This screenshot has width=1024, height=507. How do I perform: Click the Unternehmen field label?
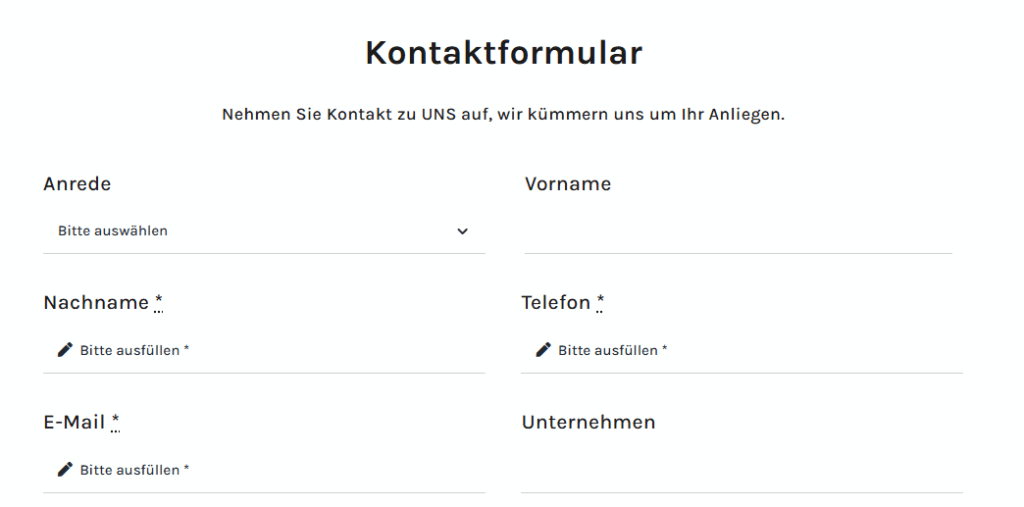[x=588, y=422]
